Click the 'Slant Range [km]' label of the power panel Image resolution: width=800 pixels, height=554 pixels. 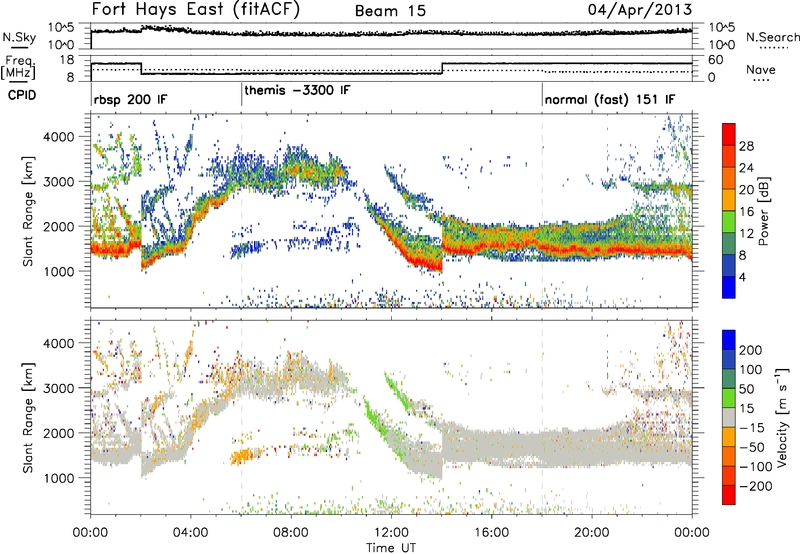tap(28, 211)
